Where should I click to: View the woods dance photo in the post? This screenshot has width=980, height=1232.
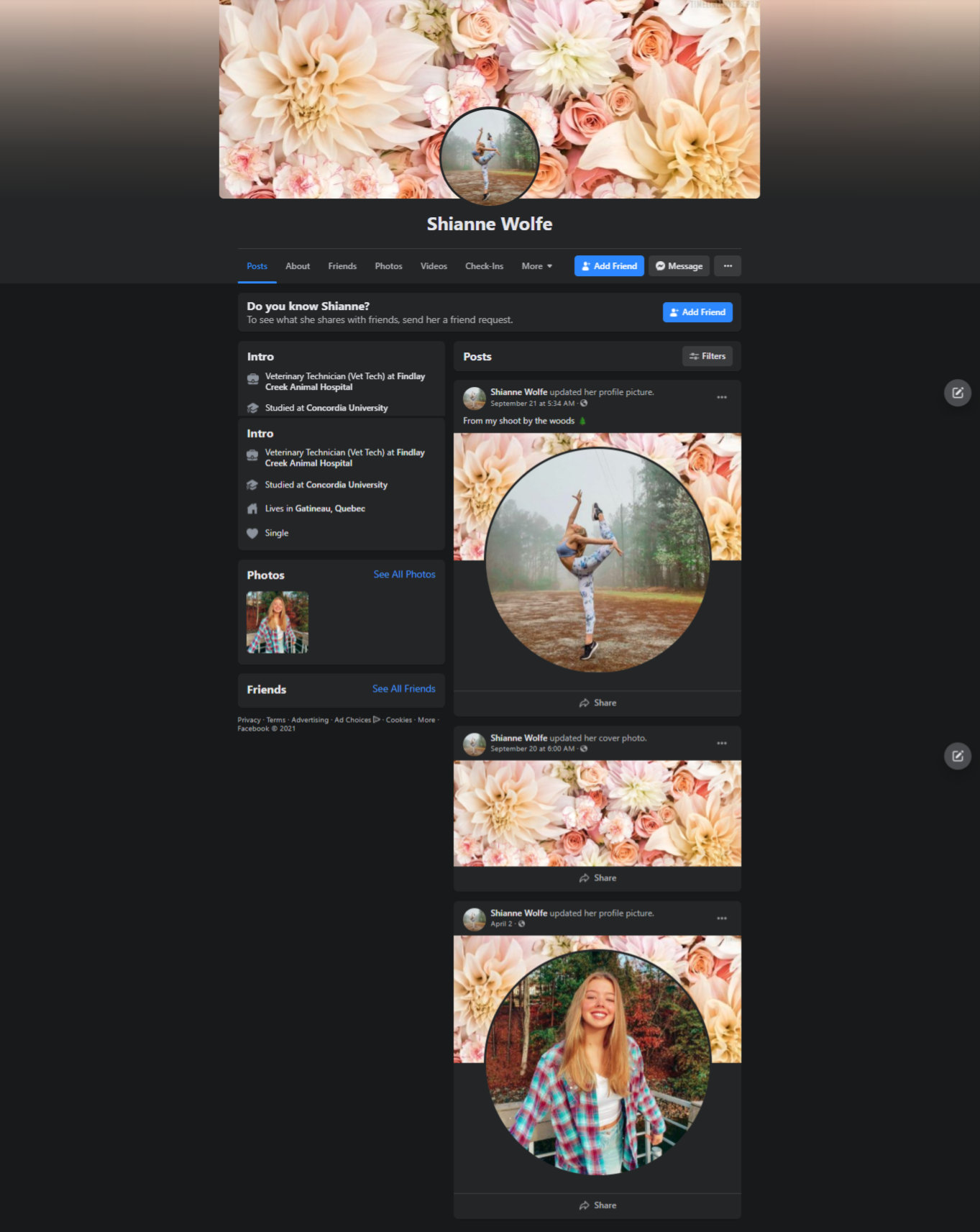[597, 560]
